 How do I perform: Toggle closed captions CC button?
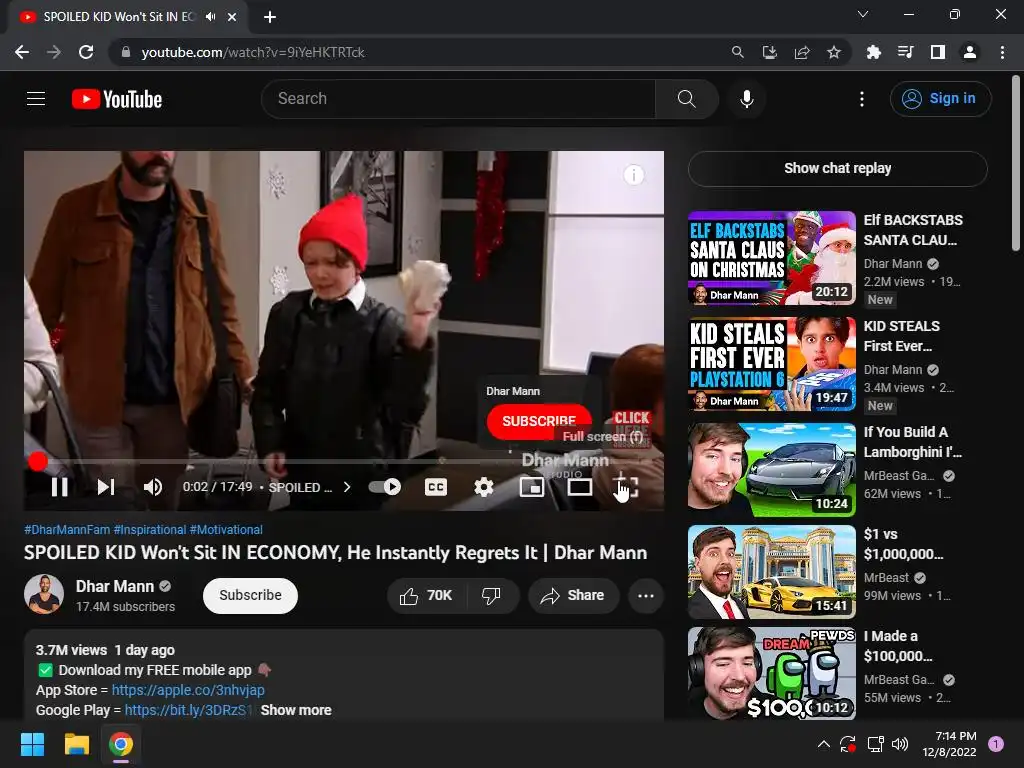click(x=436, y=487)
